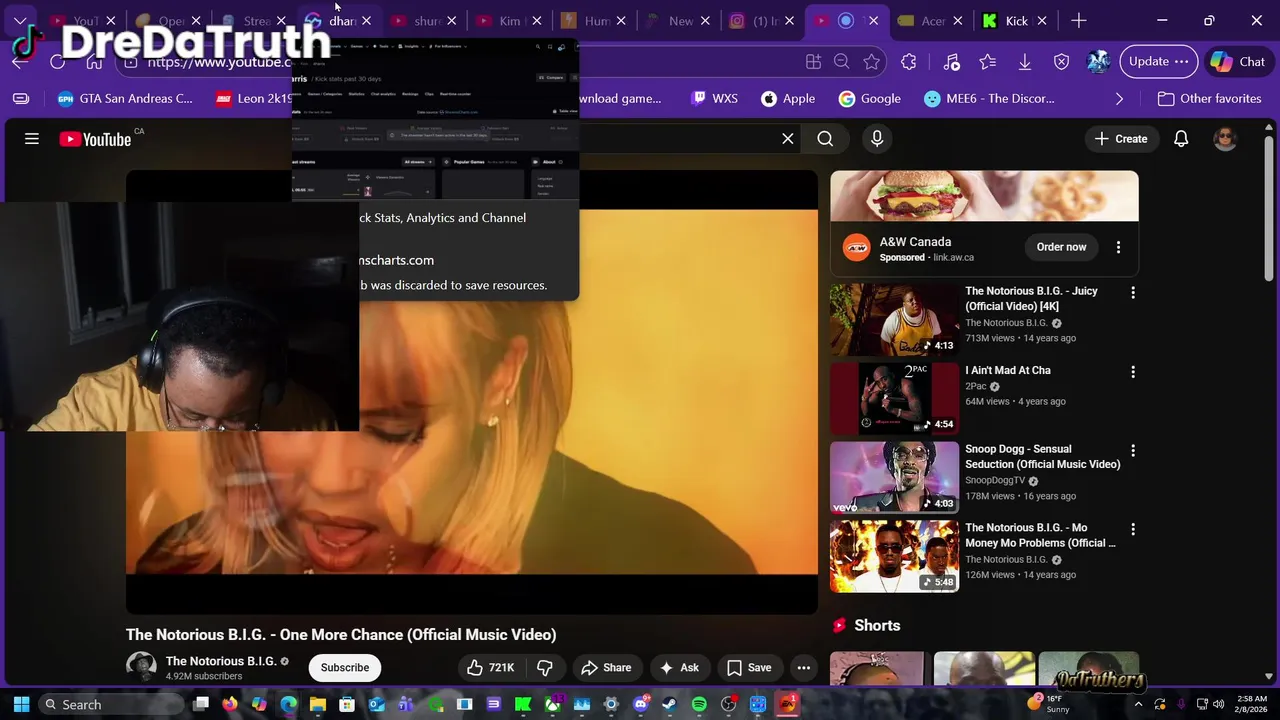The image size is (1280, 720).
Task: Open the Google bookmark
Action: [869, 98]
